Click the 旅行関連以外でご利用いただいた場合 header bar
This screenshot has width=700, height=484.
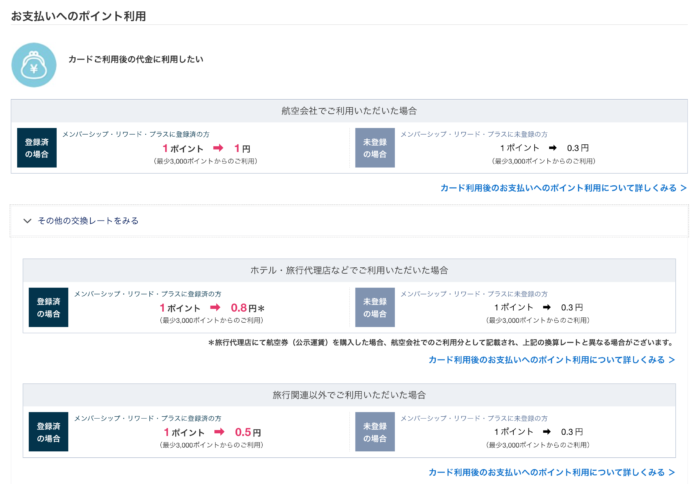tap(349, 395)
